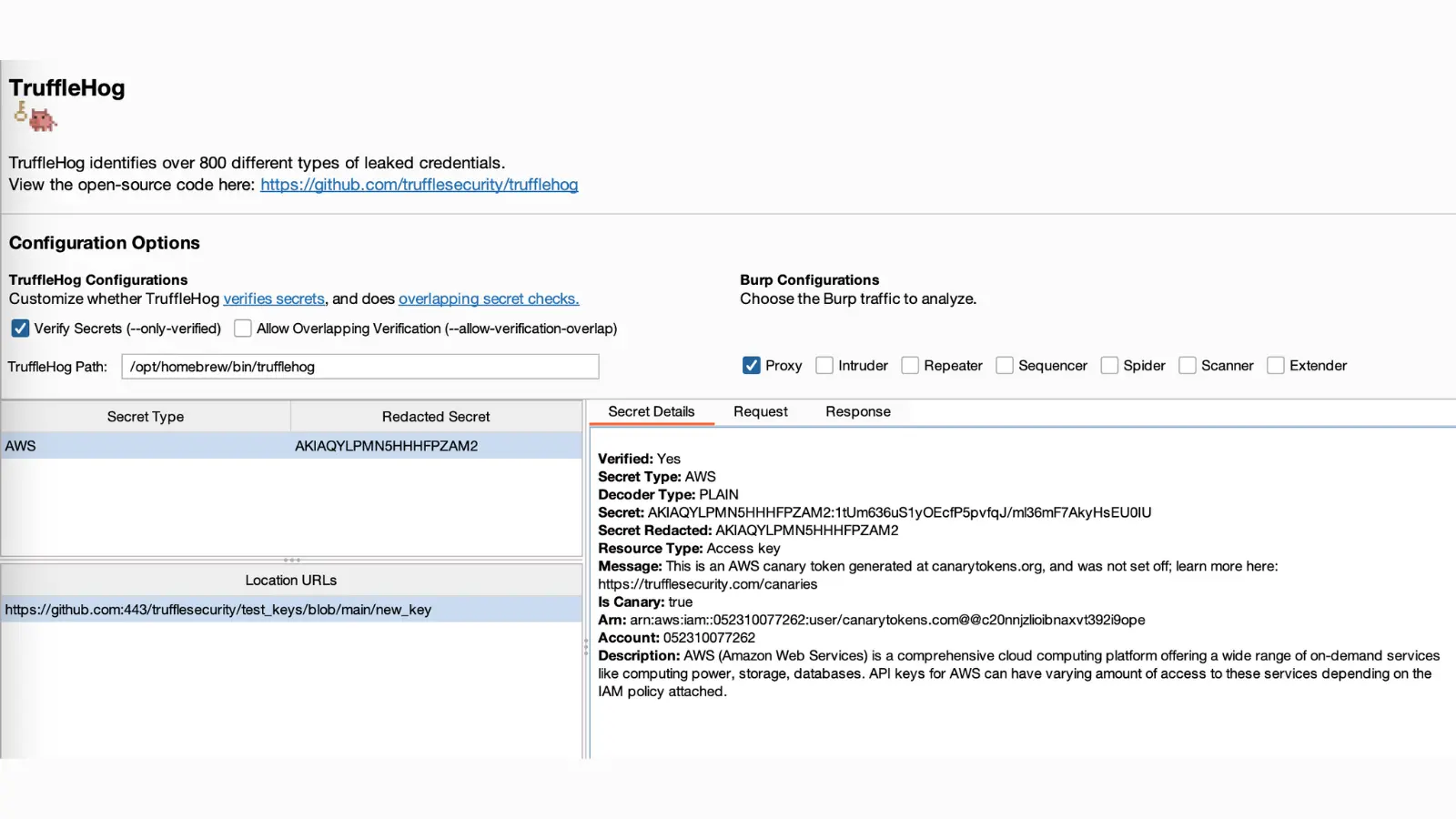1456x819 pixels.
Task: Switch to the Request tab
Action: coord(760,411)
